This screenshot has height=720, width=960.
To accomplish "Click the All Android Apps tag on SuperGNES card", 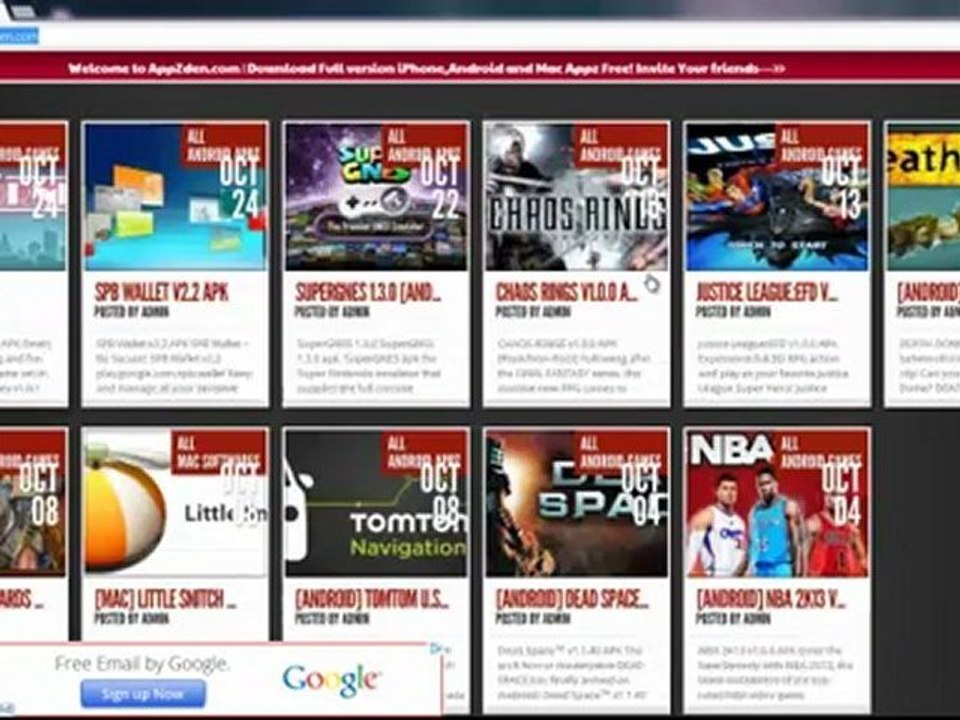I will coord(423,145).
